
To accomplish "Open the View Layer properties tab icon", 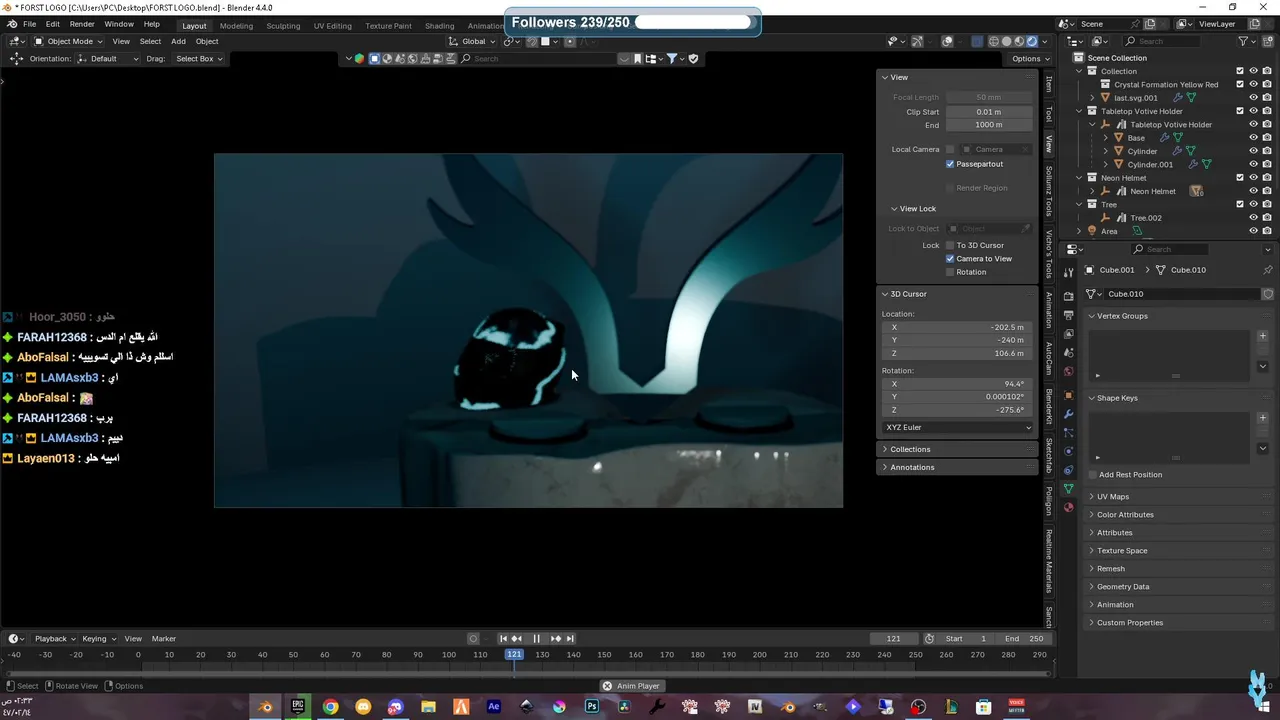I will click(1068, 334).
